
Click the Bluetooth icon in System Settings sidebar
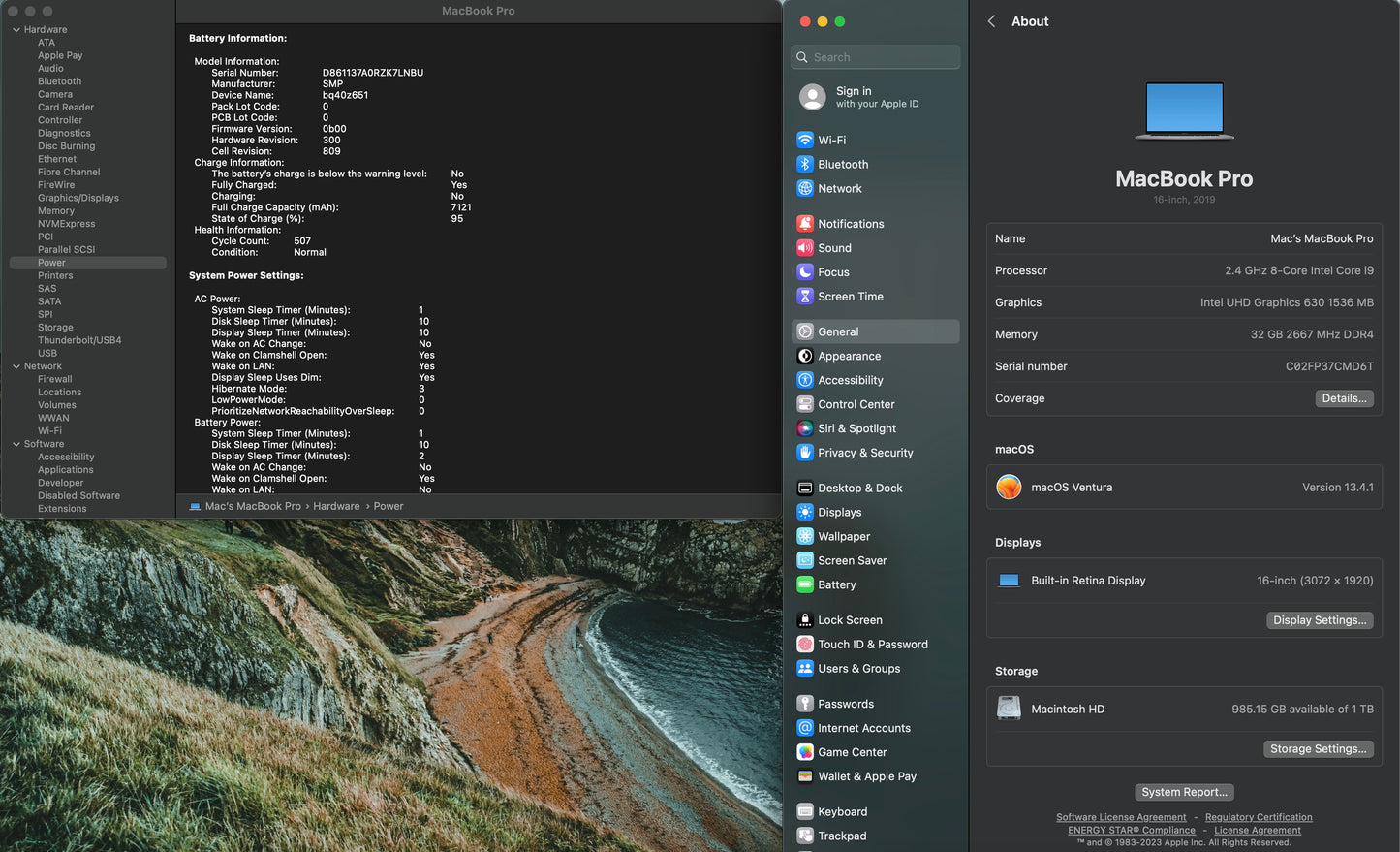[805, 164]
